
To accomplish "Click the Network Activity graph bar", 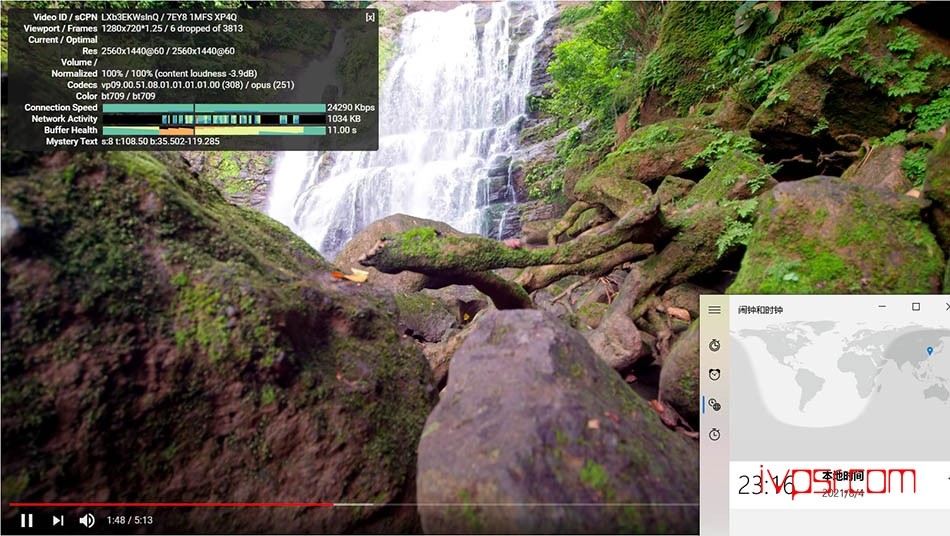I will (214, 119).
